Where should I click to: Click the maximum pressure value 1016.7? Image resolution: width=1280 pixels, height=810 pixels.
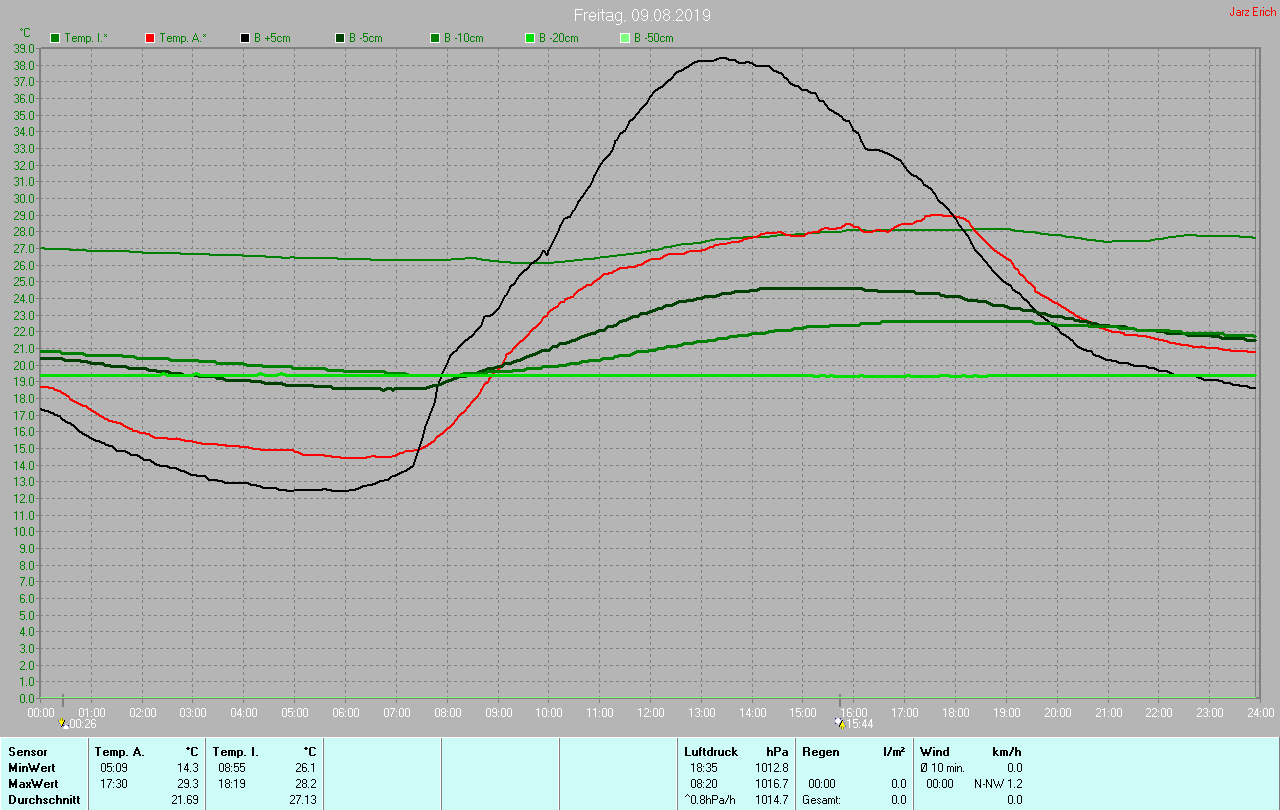[771, 784]
